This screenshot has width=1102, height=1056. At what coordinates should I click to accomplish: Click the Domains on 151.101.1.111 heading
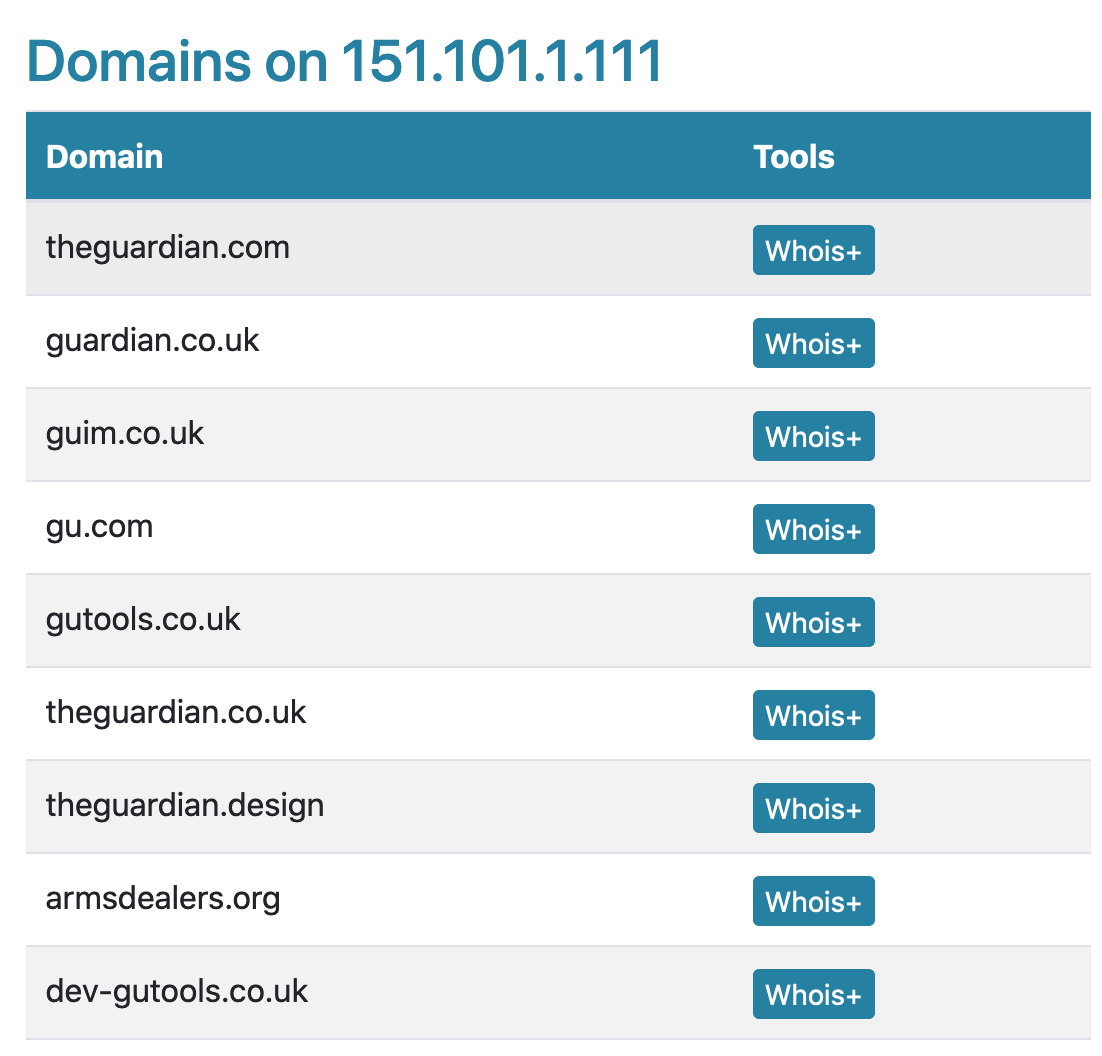coord(344,61)
